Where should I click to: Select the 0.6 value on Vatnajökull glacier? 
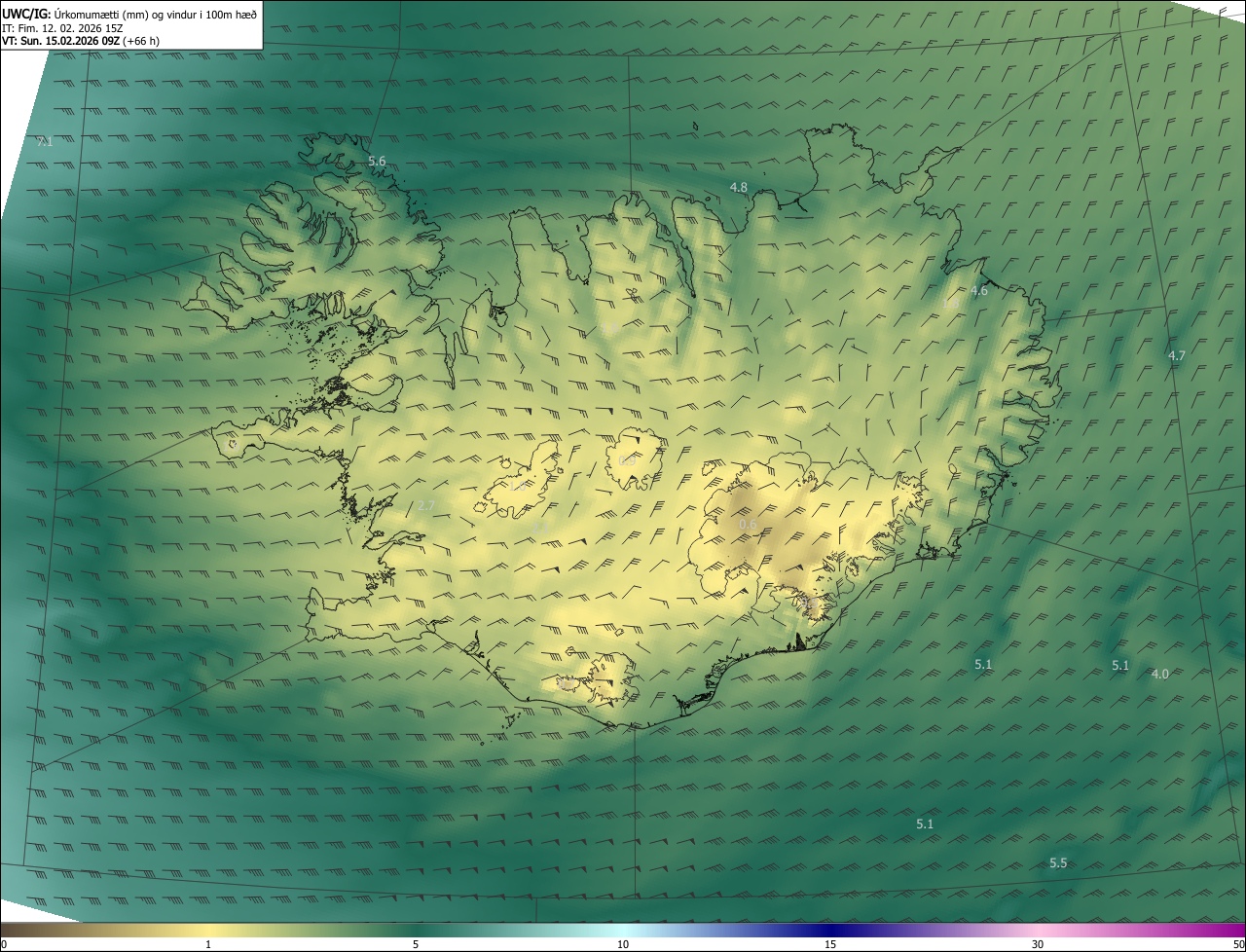pyautogui.click(x=748, y=525)
